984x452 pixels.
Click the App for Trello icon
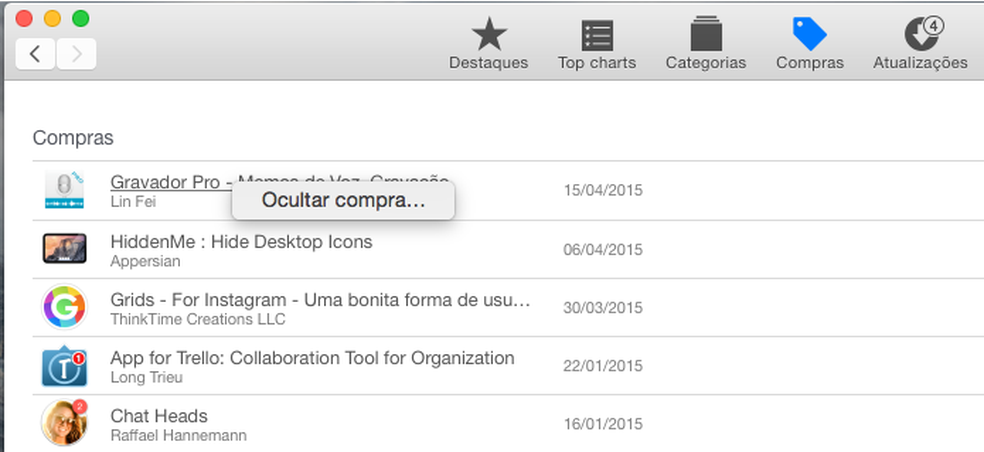[x=64, y=366]
